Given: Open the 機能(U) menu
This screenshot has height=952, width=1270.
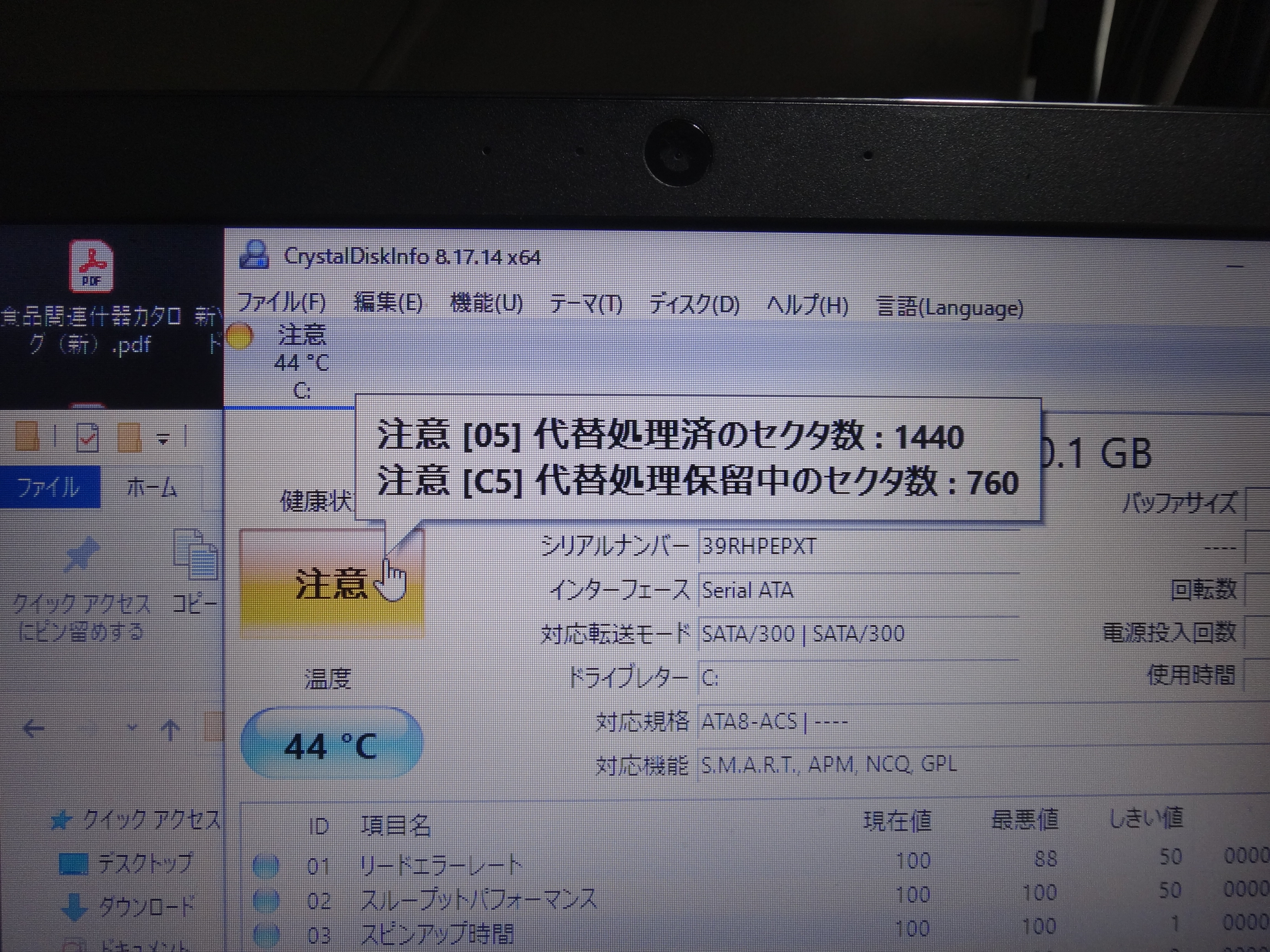Looking at the screenshot, I should [x=486, y=303].
